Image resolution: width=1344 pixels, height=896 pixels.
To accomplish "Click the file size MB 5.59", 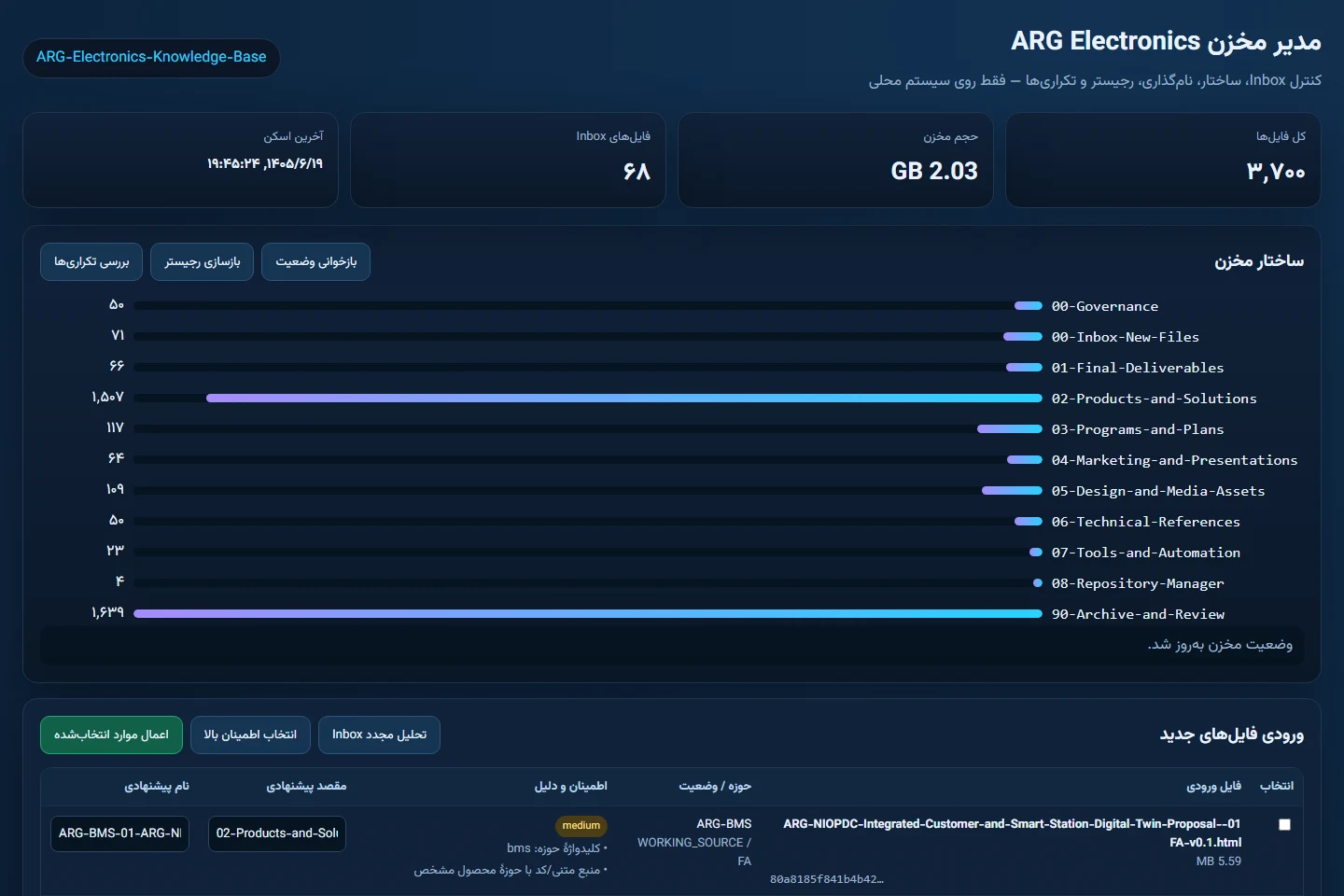I will 1219,861.
